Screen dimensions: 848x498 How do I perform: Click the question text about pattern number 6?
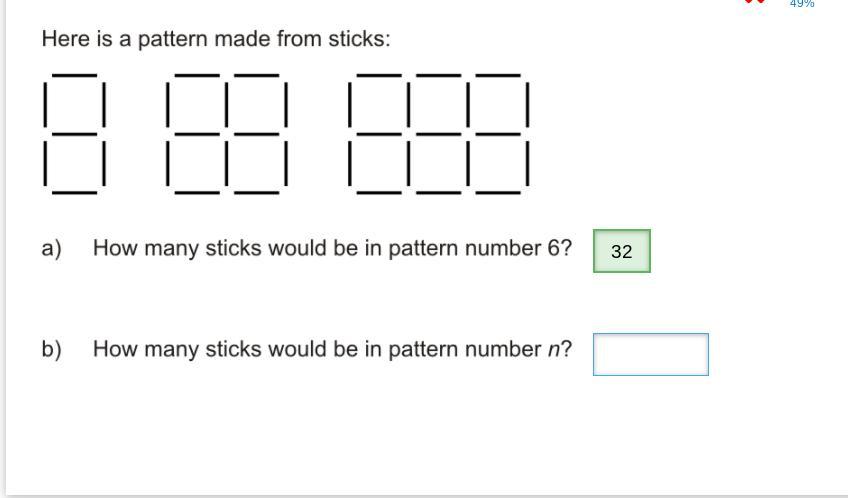332,248
